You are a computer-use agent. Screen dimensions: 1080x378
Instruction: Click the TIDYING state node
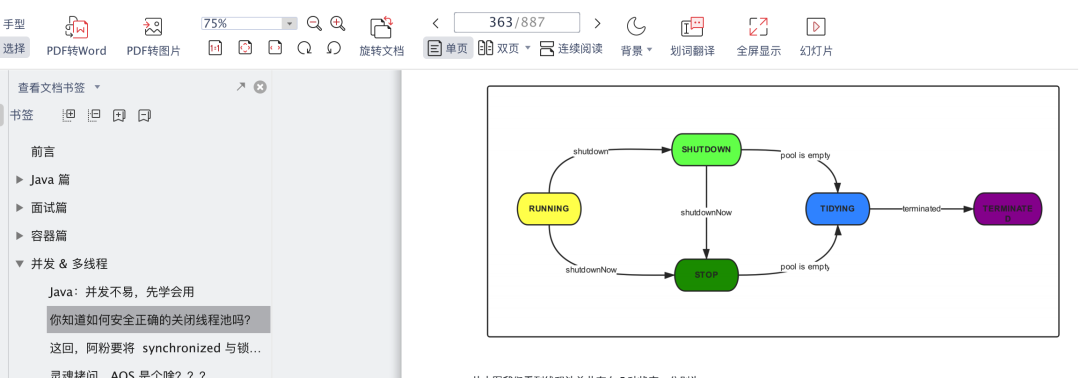tap(838, 209)
